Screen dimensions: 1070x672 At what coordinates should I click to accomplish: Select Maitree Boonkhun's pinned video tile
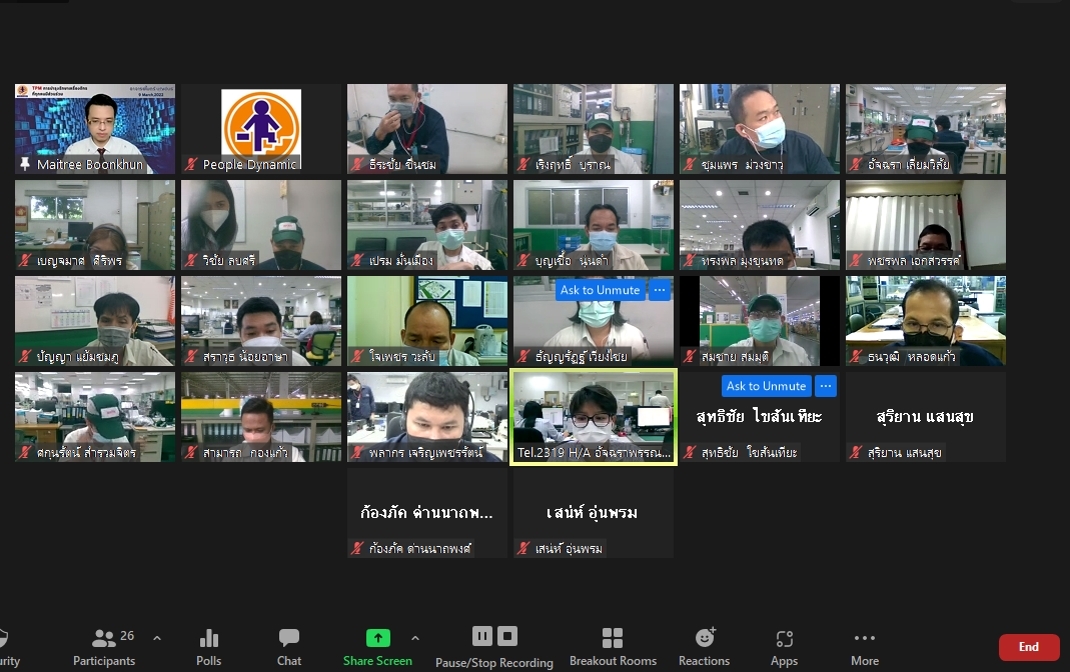point(95,128)
